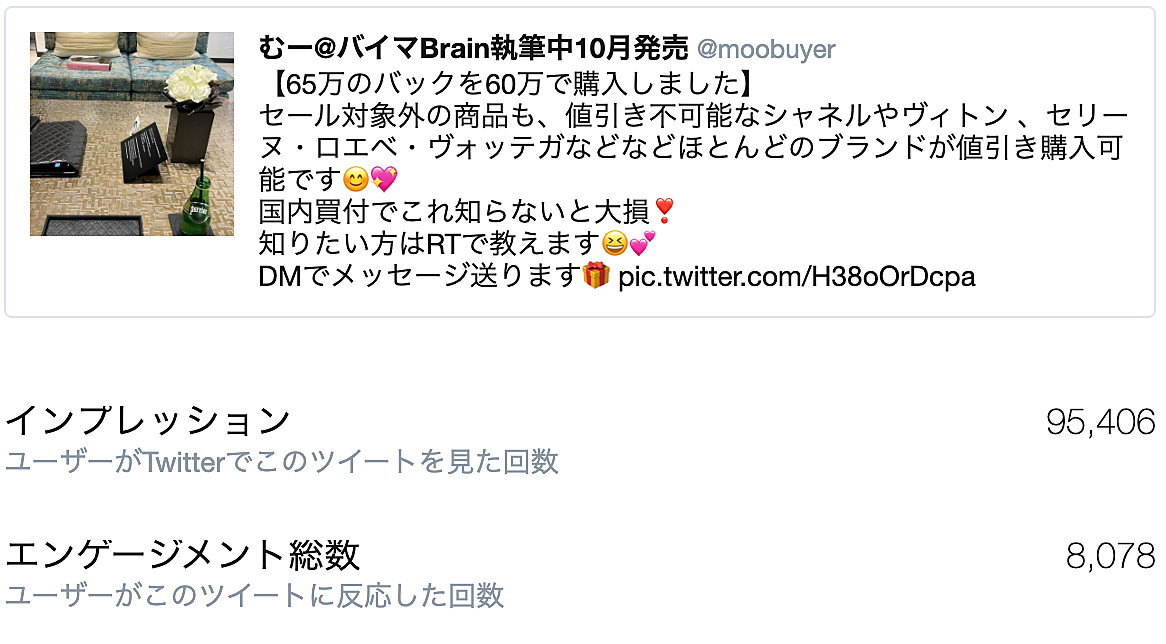Click the text DMでメッセージ送ります
Viewport: 1166px width, 644px height.
419,276
